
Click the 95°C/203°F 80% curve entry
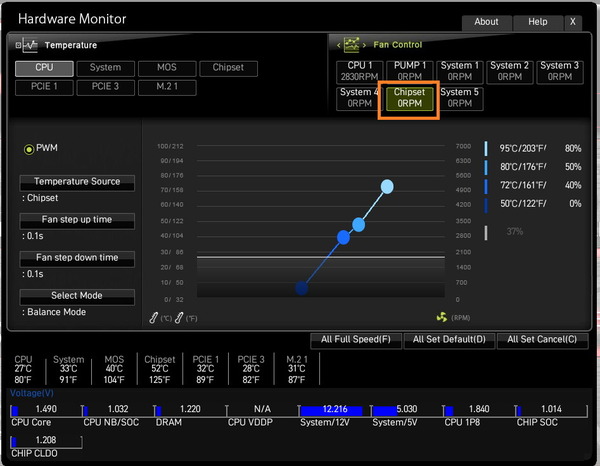[533, 148]
